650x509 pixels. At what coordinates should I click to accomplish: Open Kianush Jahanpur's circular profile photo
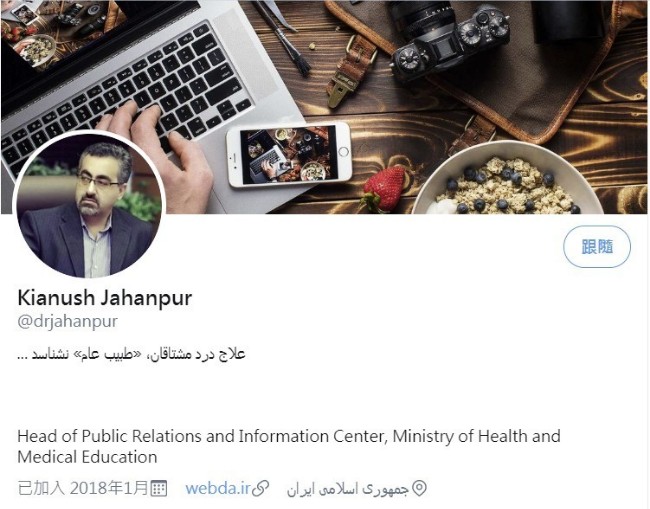tap(89, 205)
